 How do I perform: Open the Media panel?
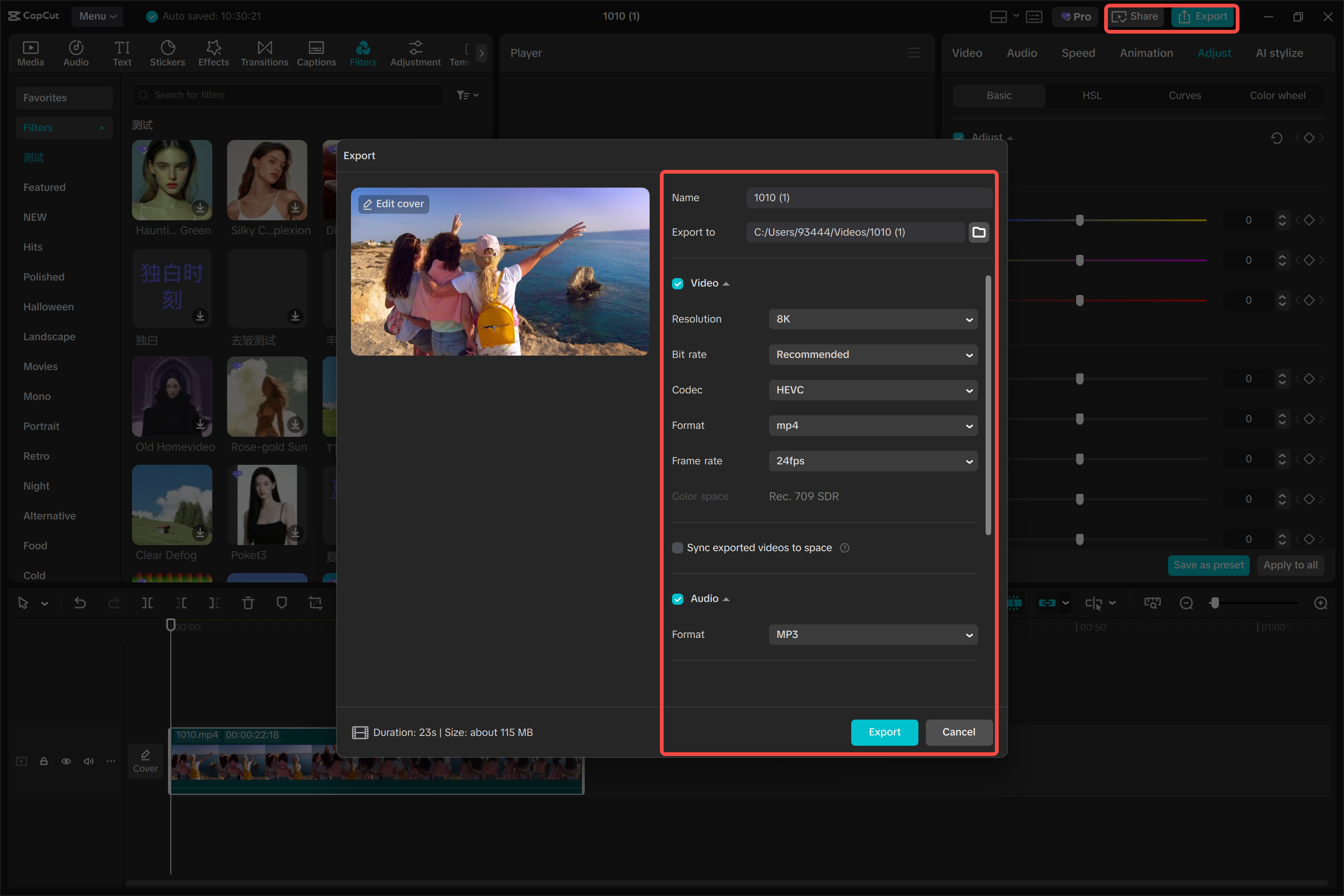coord(30,53)
